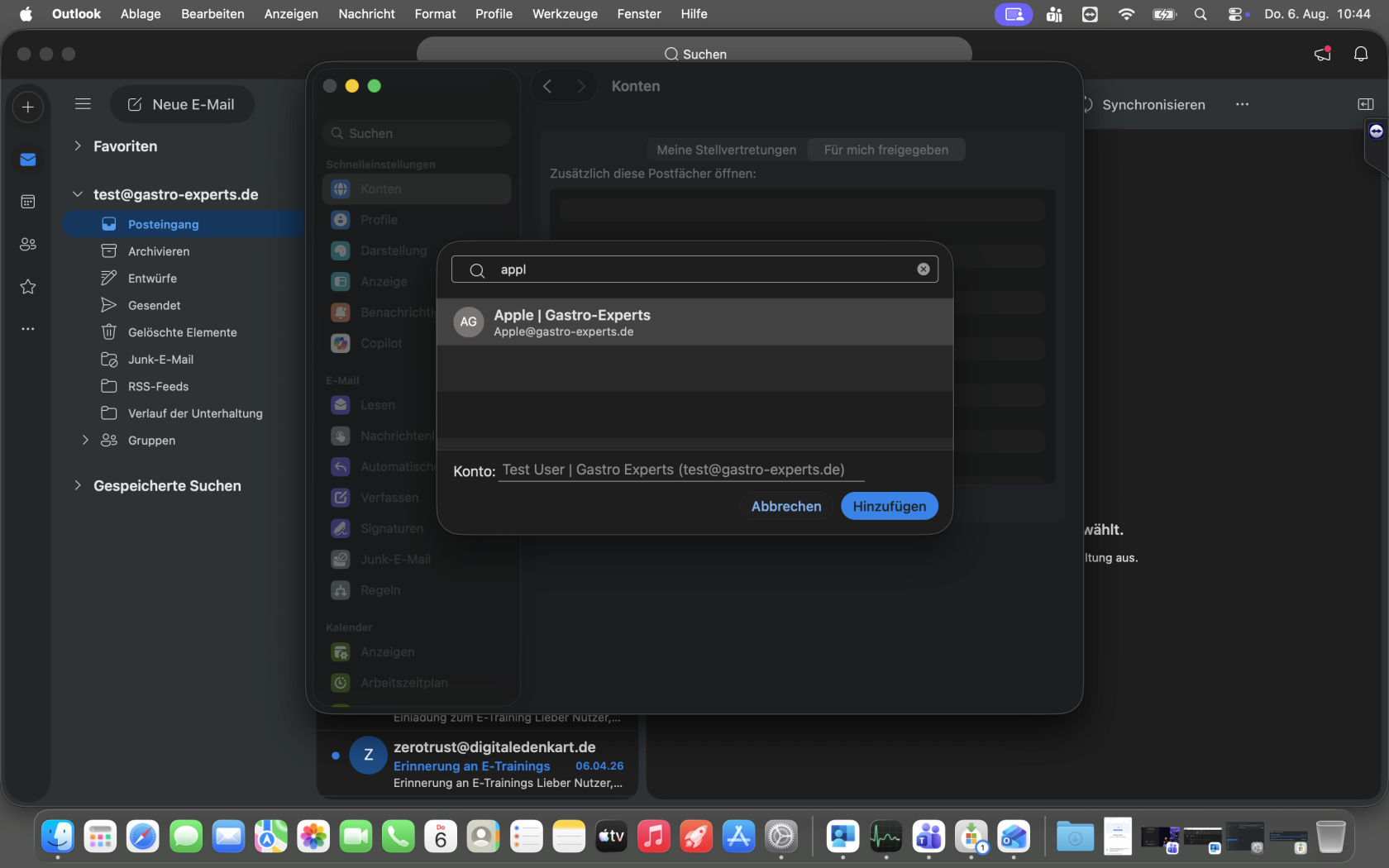The height and width of the screenshot is (868, 1389).
Task: Select Regeln in the settings sidebar
Action: click(x=417, y=590)
